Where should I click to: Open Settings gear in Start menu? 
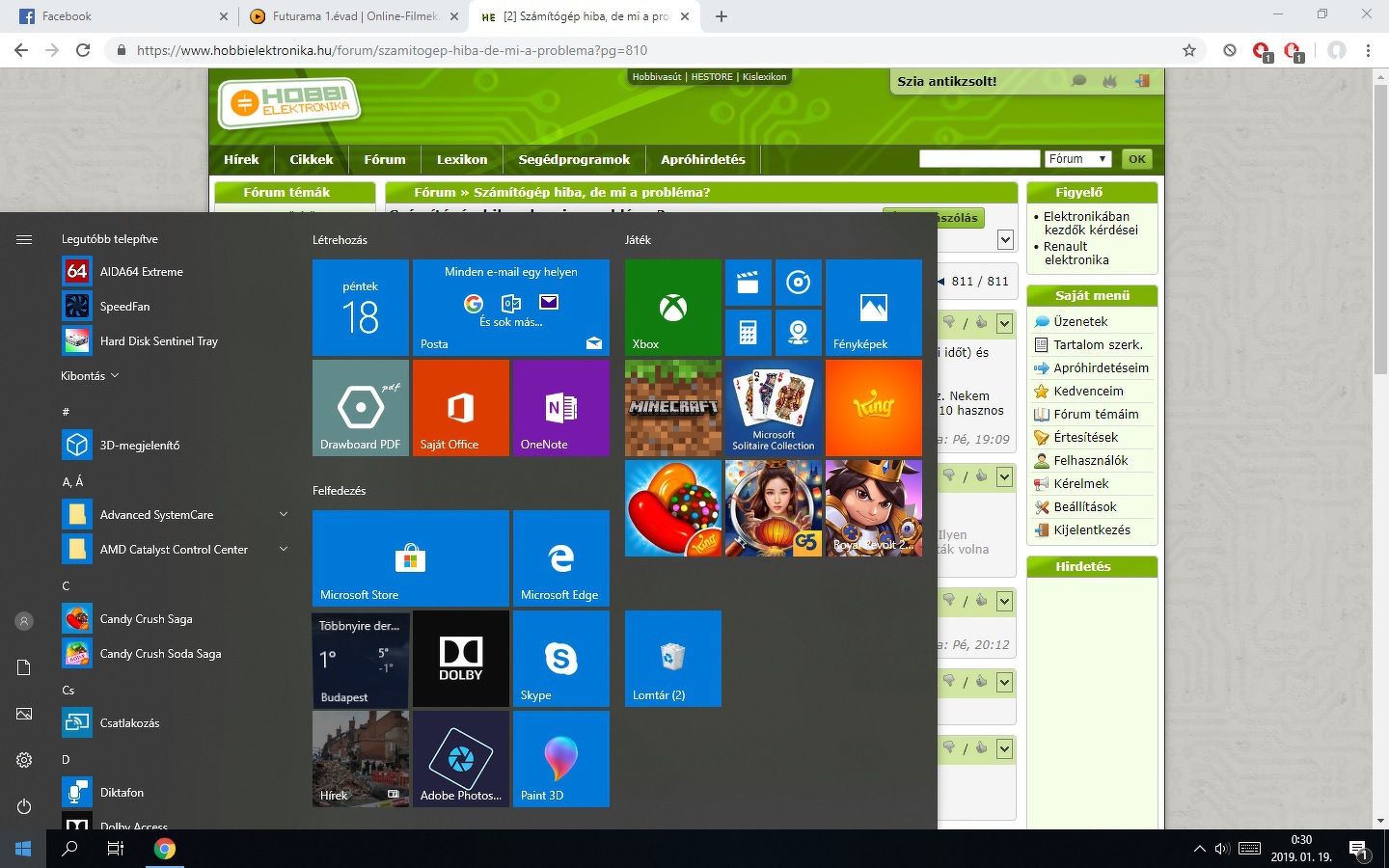(x=24, y=760)
